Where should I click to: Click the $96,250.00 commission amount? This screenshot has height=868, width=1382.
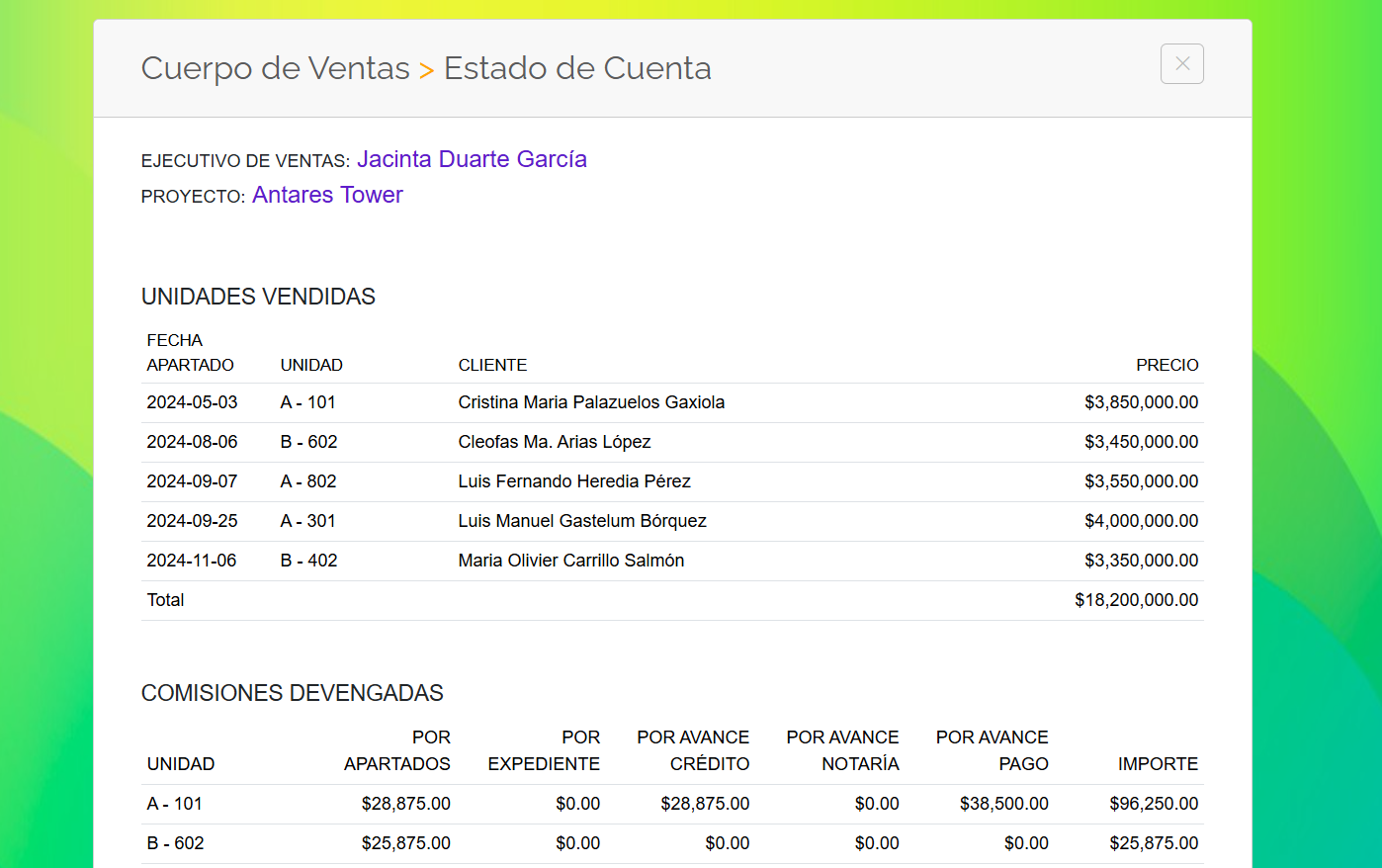1154,804
